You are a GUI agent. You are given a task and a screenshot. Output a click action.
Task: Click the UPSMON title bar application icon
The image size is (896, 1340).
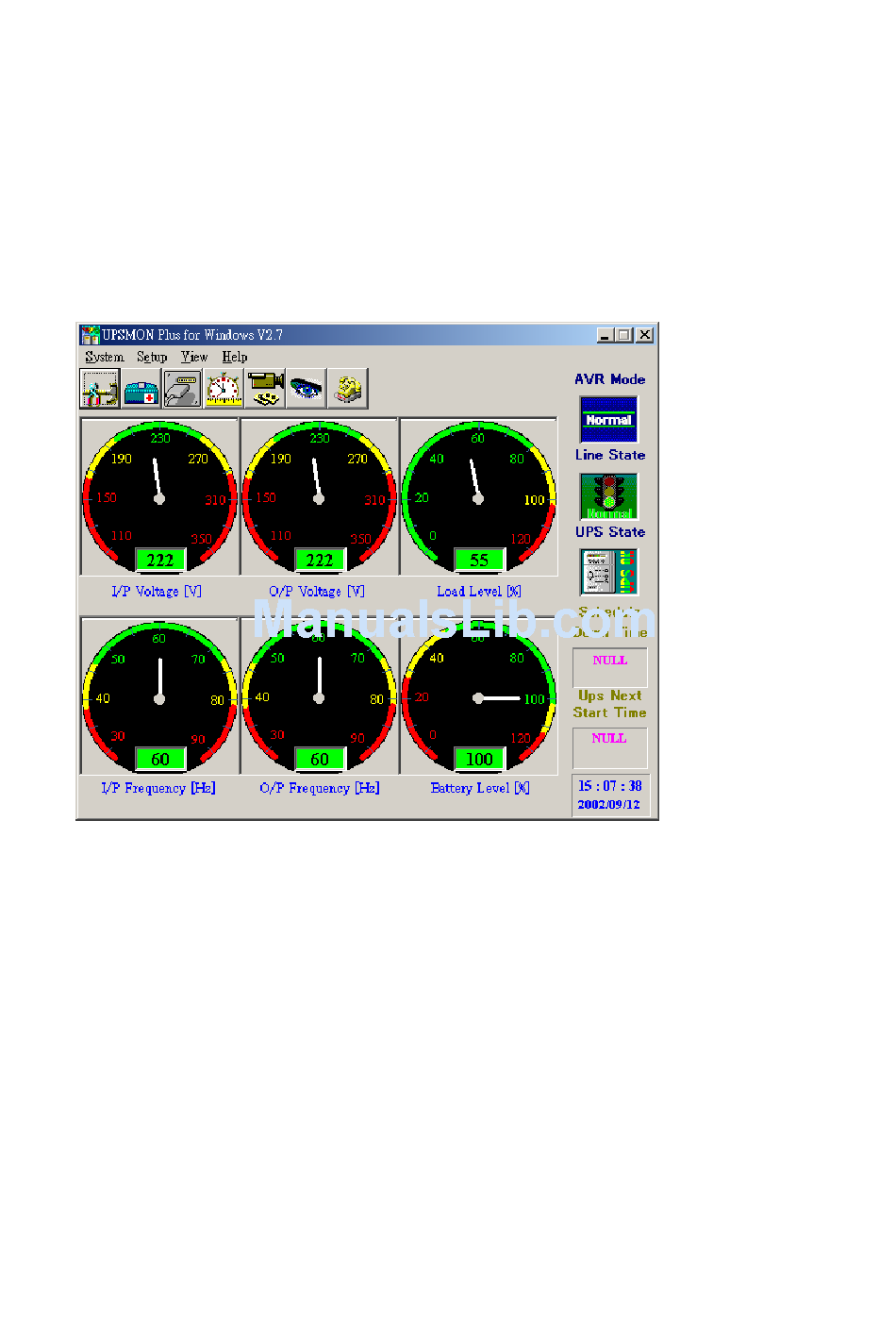(90, 334)
